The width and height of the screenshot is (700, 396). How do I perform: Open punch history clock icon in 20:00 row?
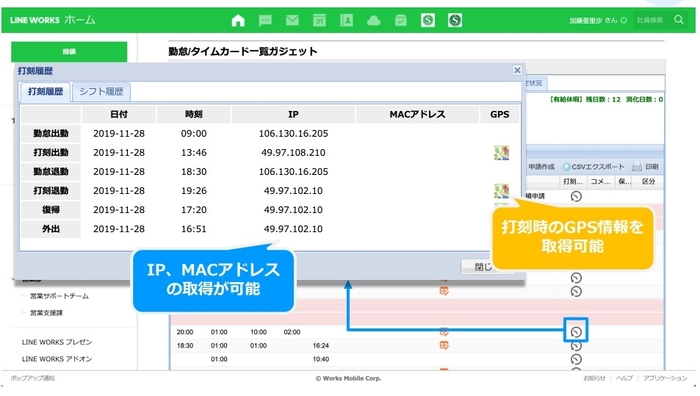coord(576,332)
